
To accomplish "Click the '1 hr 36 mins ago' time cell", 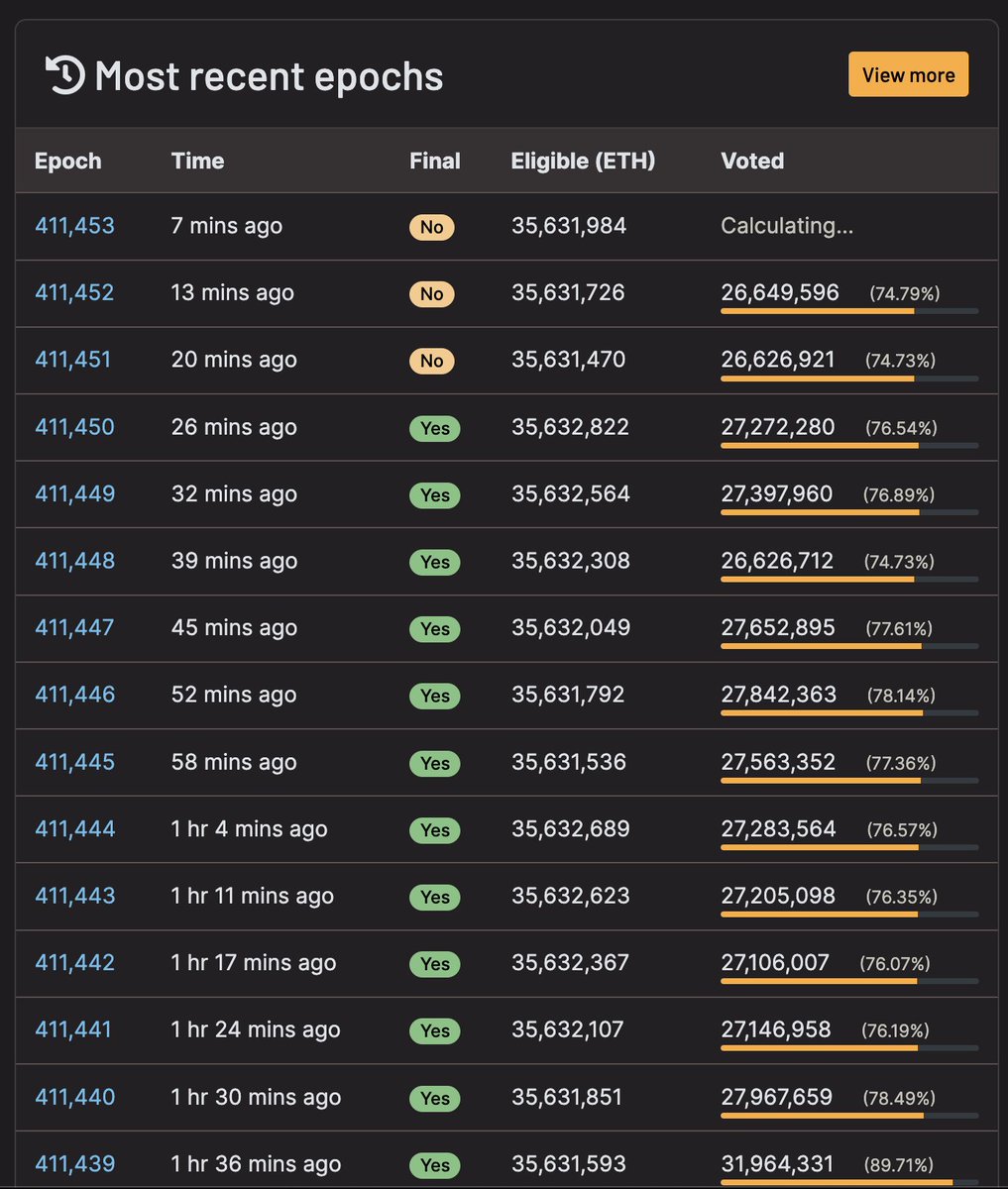I will click(x=256, y=1164).
